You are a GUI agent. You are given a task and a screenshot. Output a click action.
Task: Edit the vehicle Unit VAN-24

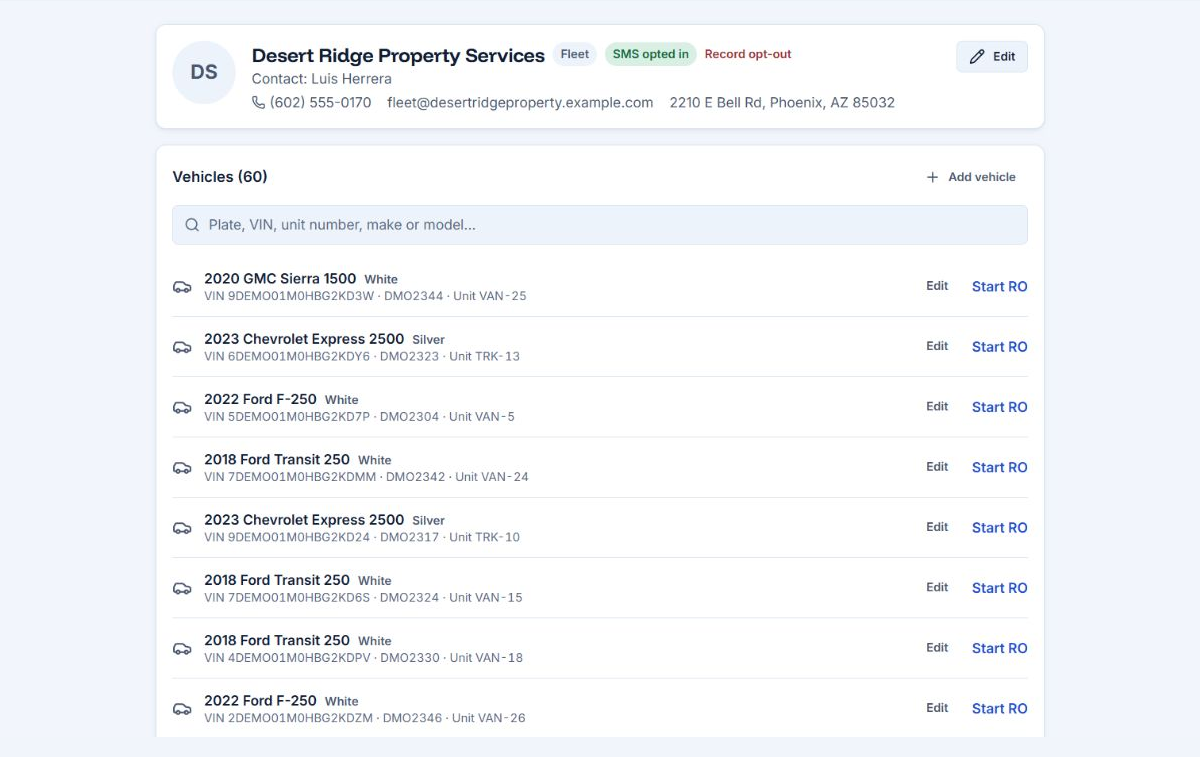click(937, 466)
